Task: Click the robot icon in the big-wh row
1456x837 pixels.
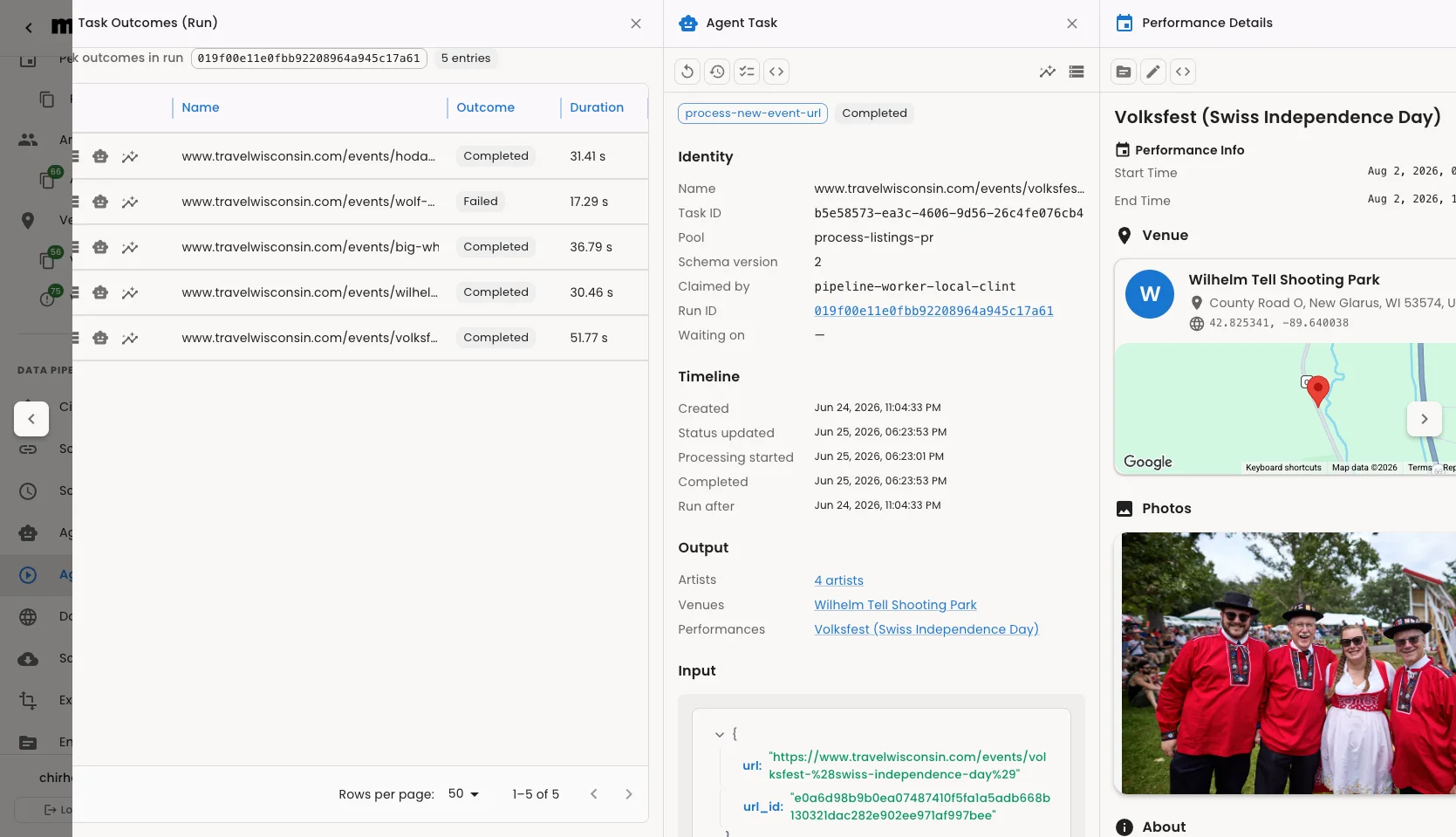Action: 100,247
